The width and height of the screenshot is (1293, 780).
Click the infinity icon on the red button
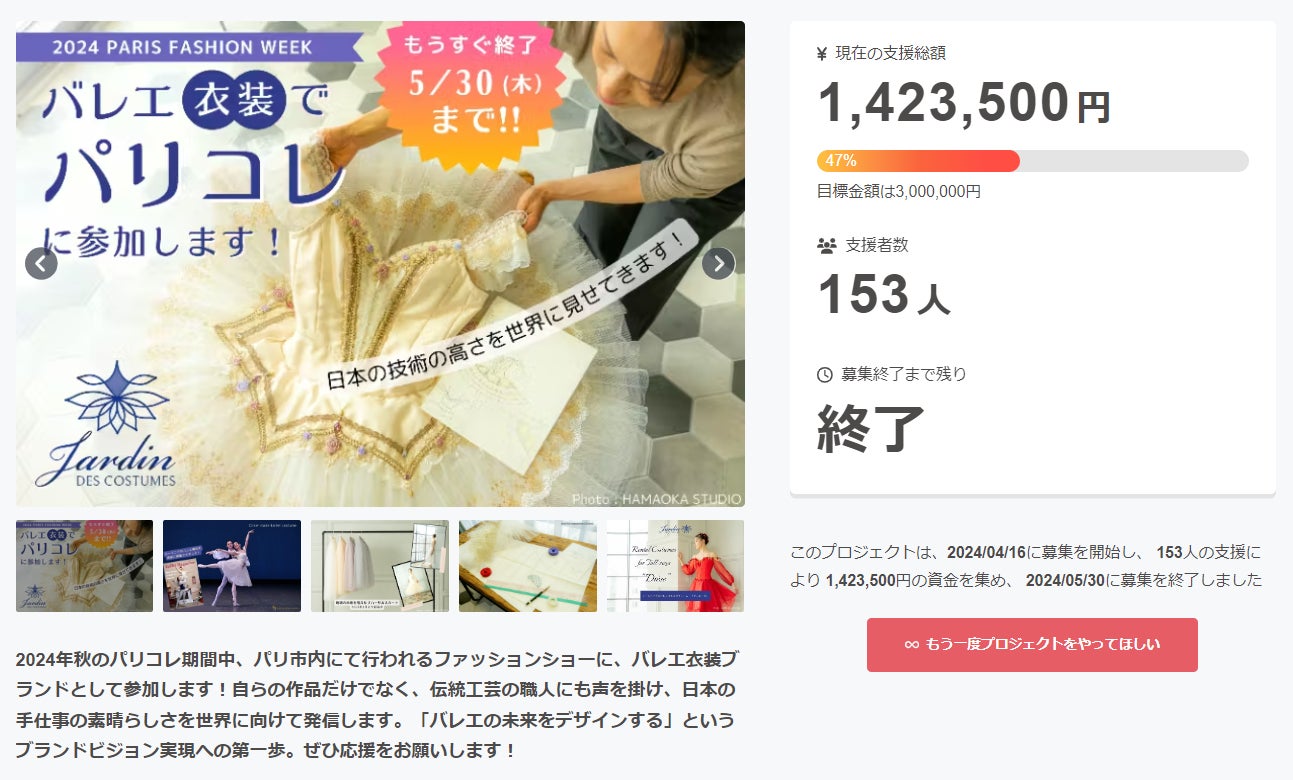click(911, 645)
